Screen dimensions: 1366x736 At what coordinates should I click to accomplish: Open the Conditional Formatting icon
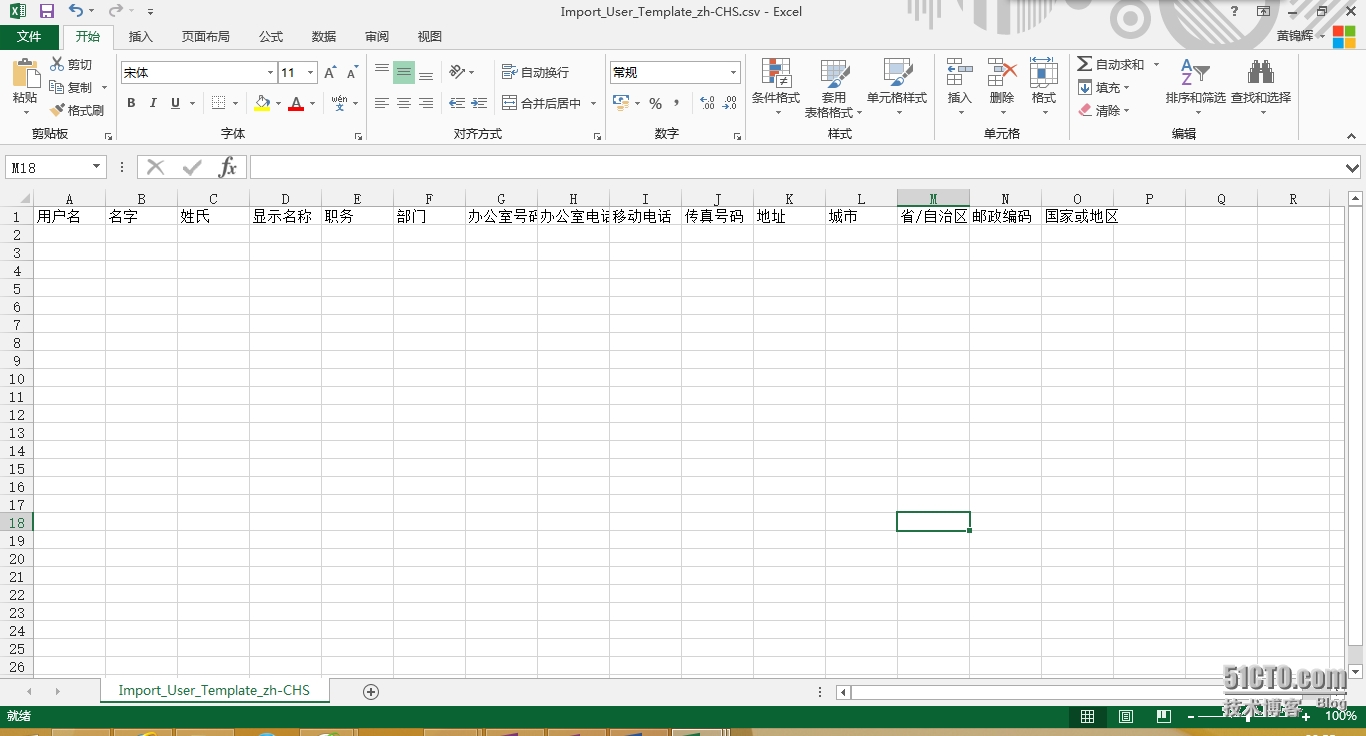click(776, 74)
